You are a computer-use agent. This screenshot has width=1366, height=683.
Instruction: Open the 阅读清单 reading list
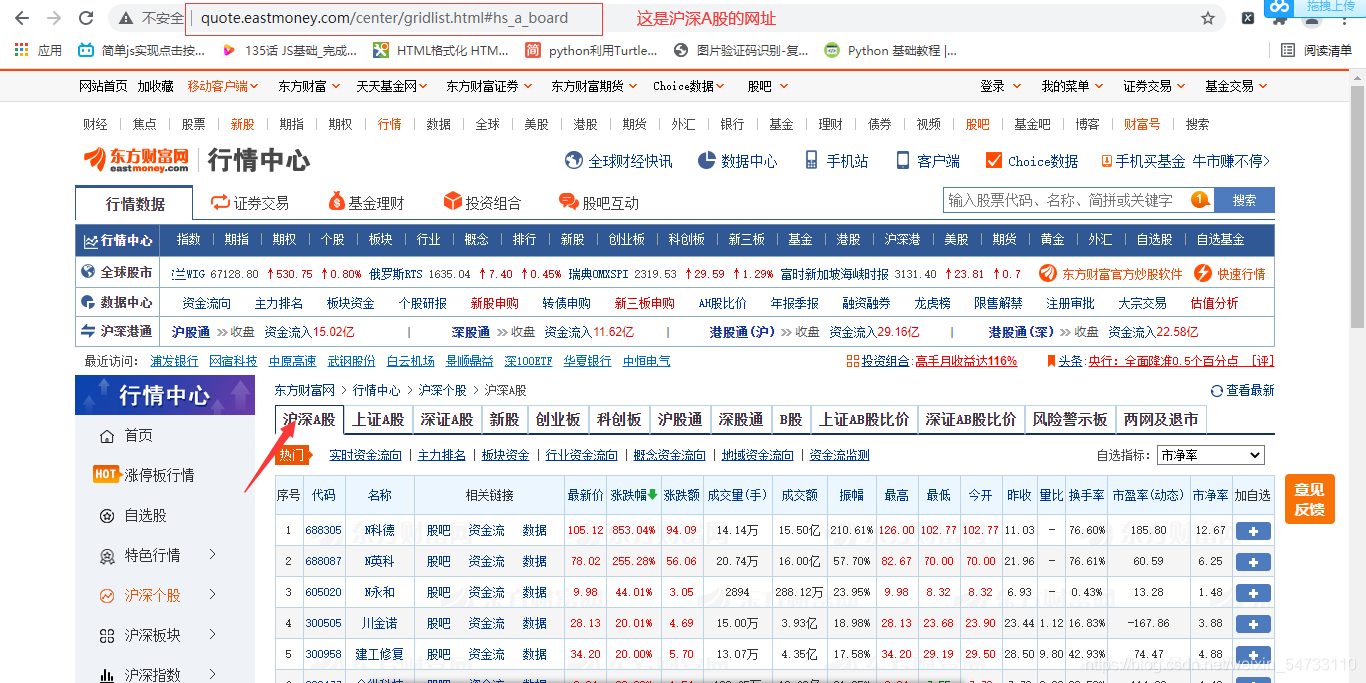(x=1316, y=50)
